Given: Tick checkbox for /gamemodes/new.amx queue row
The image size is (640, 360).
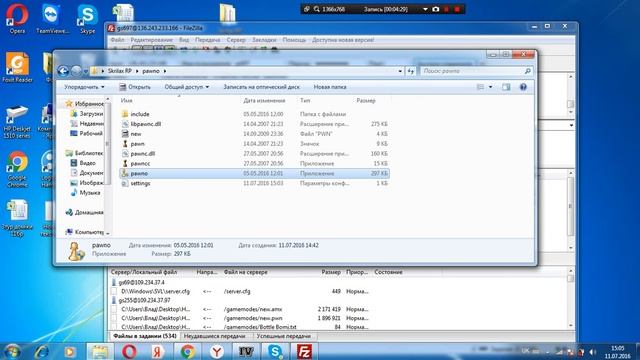Looking at the screenshot, I should tap(114, 309).
